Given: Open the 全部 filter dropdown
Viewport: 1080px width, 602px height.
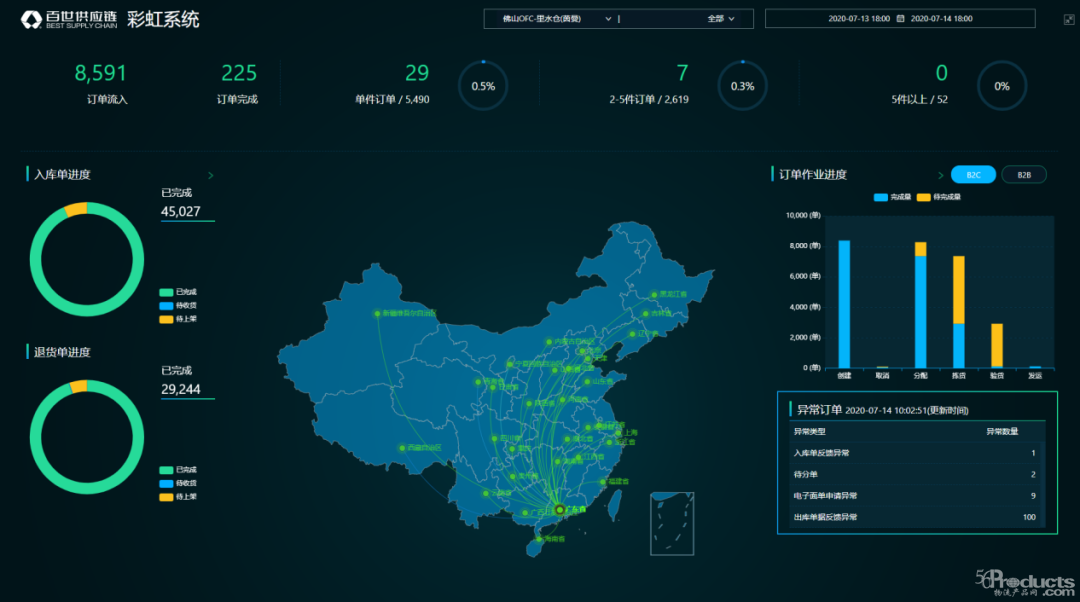Looking at the screenshot, I should [723, 18].
